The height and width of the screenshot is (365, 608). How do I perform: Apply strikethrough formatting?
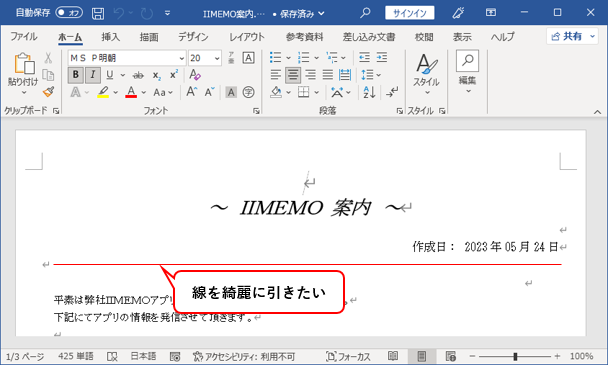pos(138,75)
